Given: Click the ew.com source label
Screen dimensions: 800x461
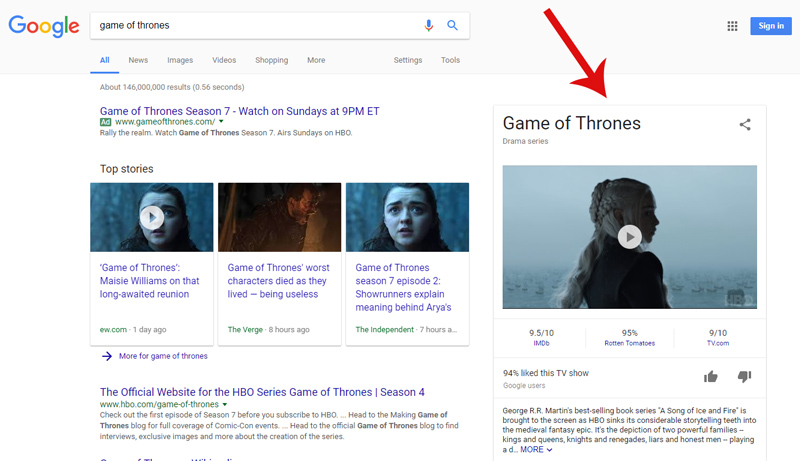Looking at the screenshot, I should [x=113, y=329].
